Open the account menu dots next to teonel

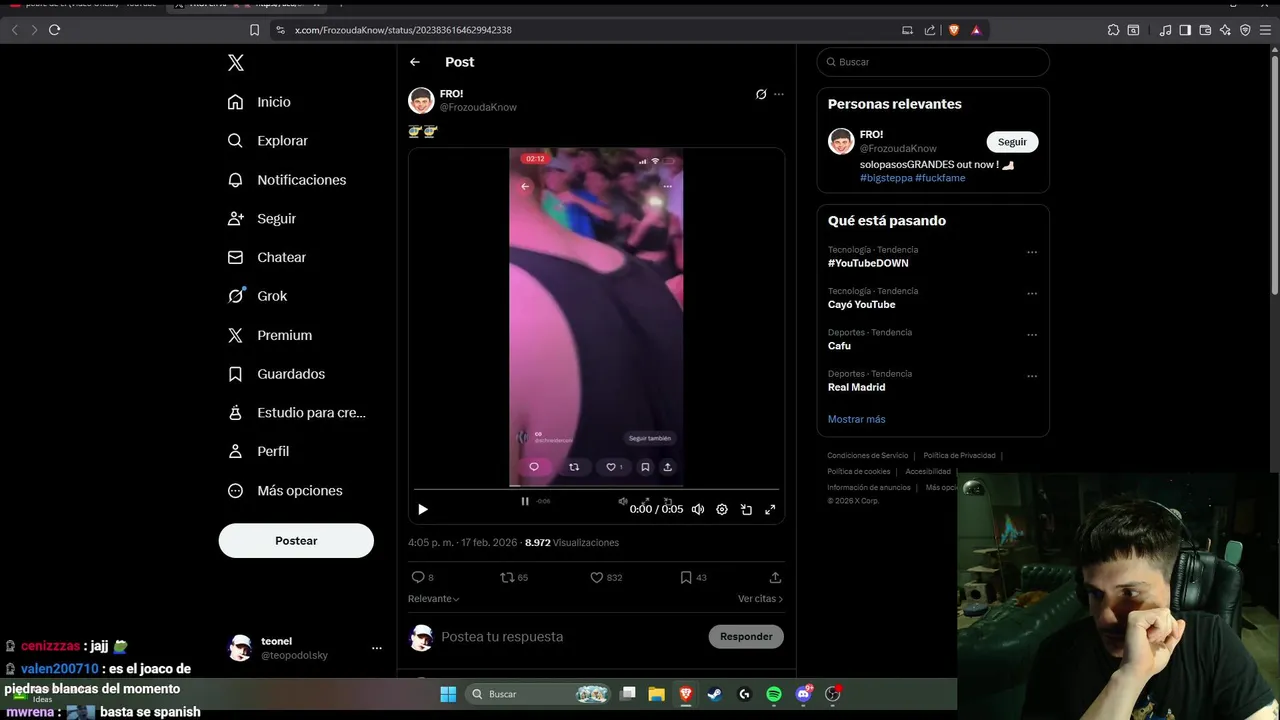(x=377, y=648)
